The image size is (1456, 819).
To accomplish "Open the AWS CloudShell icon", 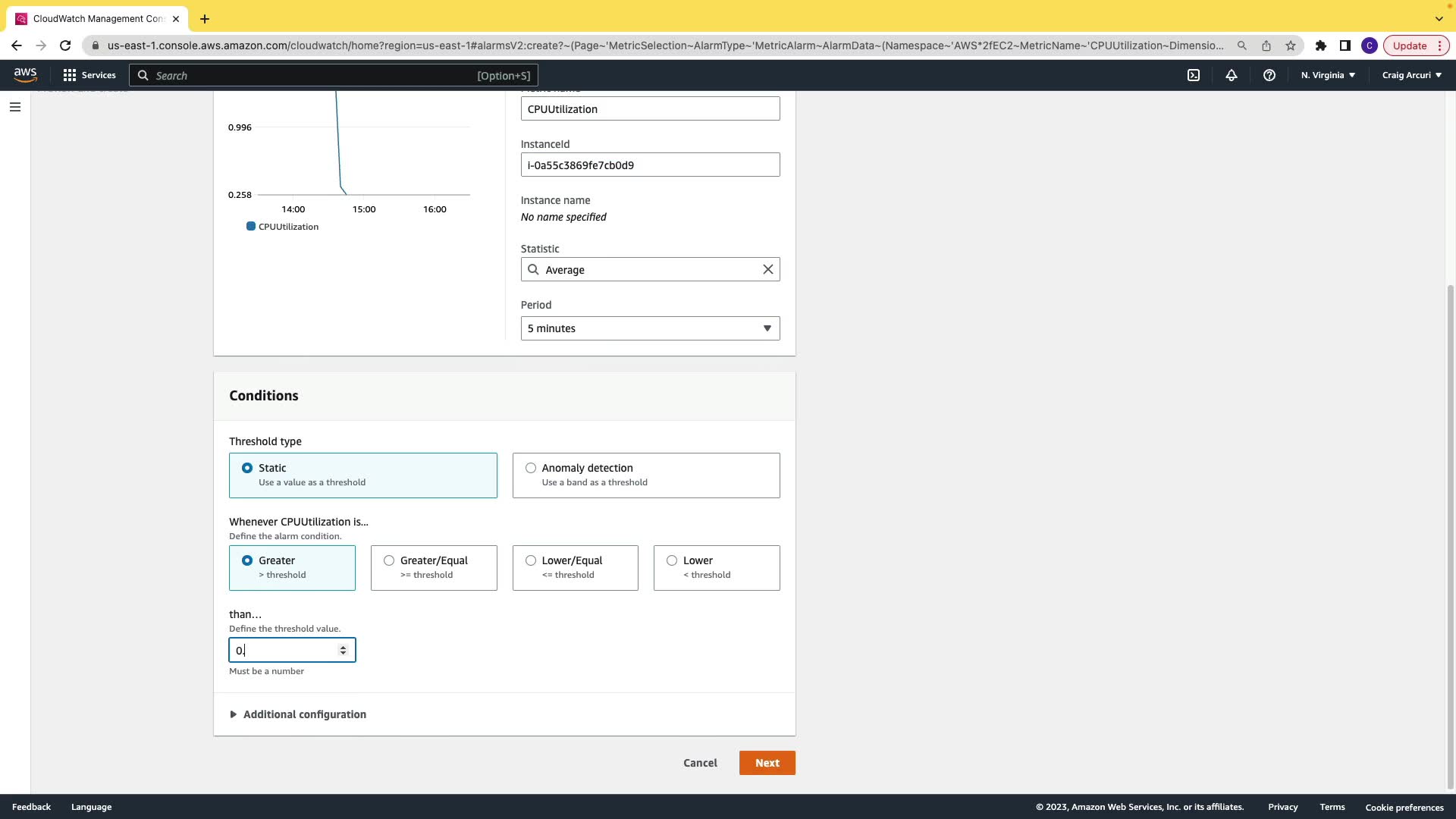I will [x=1194, y=75].
